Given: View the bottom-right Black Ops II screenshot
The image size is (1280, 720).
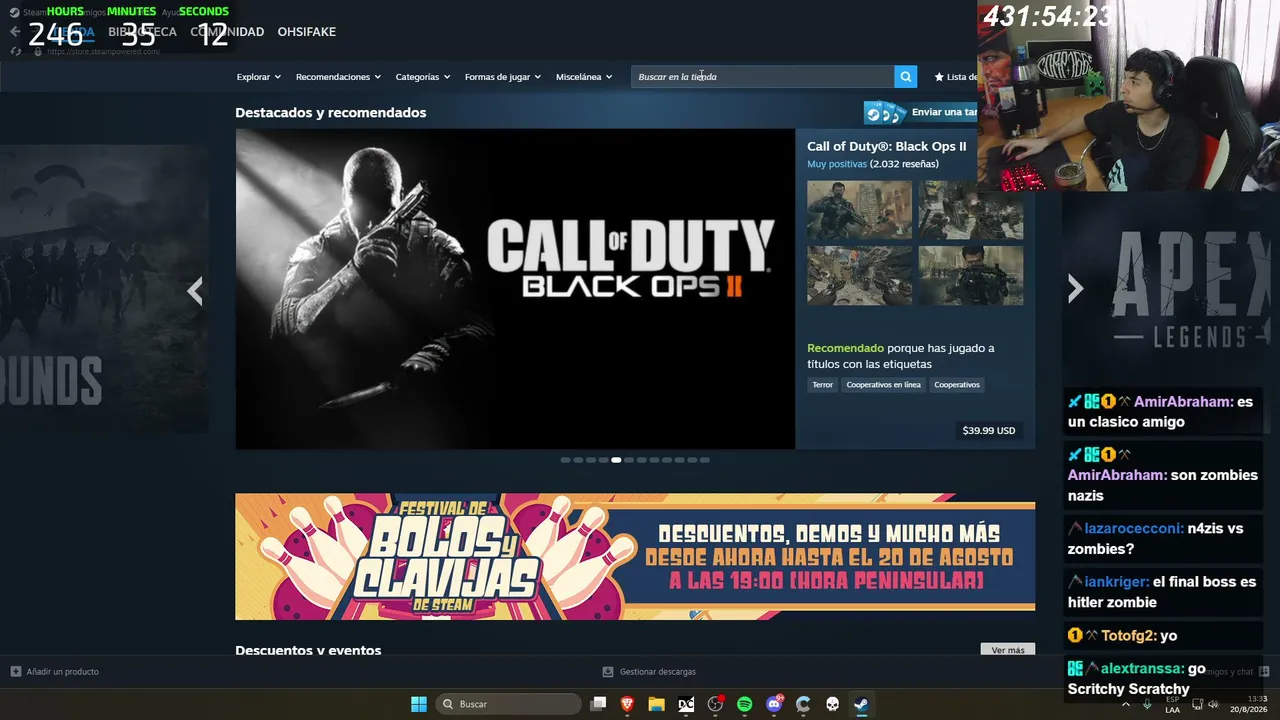Looking at the screenshot, I should pos(971,275).
